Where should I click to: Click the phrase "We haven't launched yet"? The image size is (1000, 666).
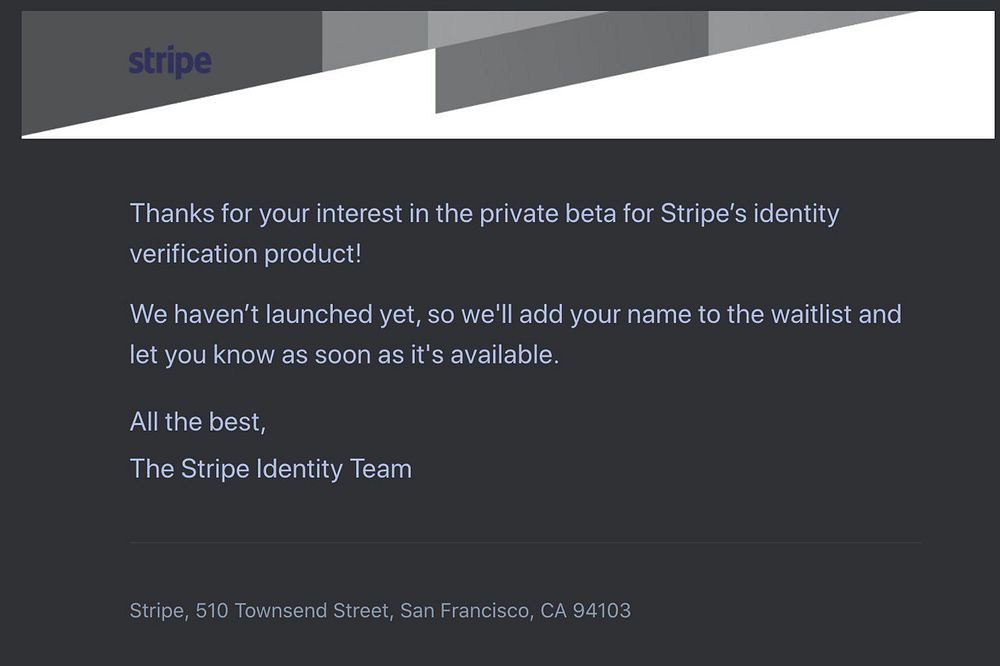(272, 314)
